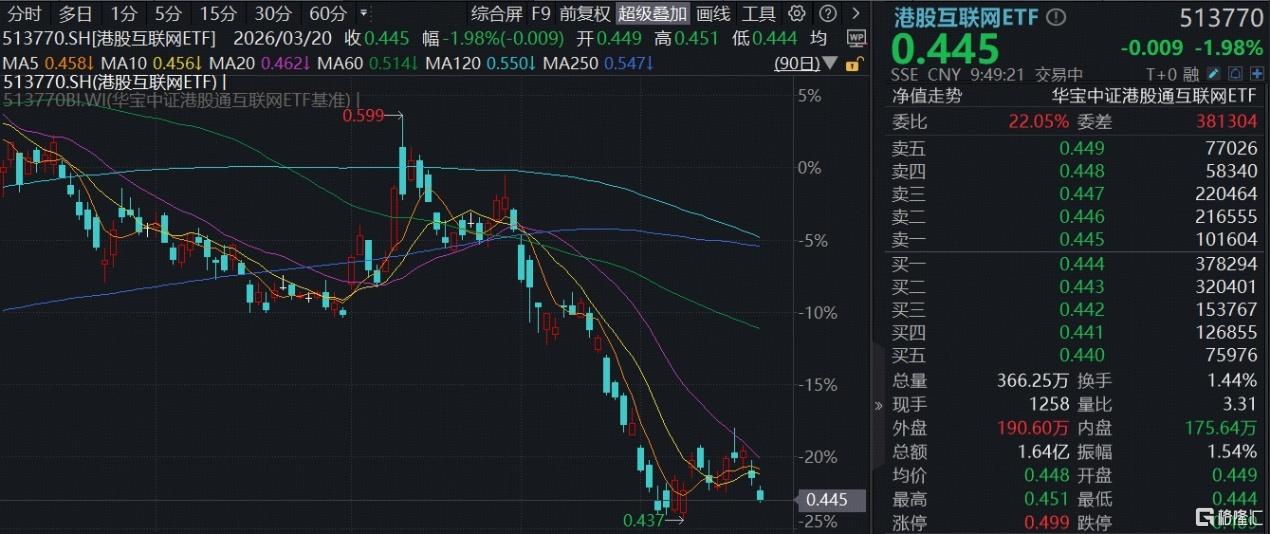The width and height of the screenshot is (1270, 534).
Task: Click the 0.445 current price axis tag
Action: [x=832, y=499]
